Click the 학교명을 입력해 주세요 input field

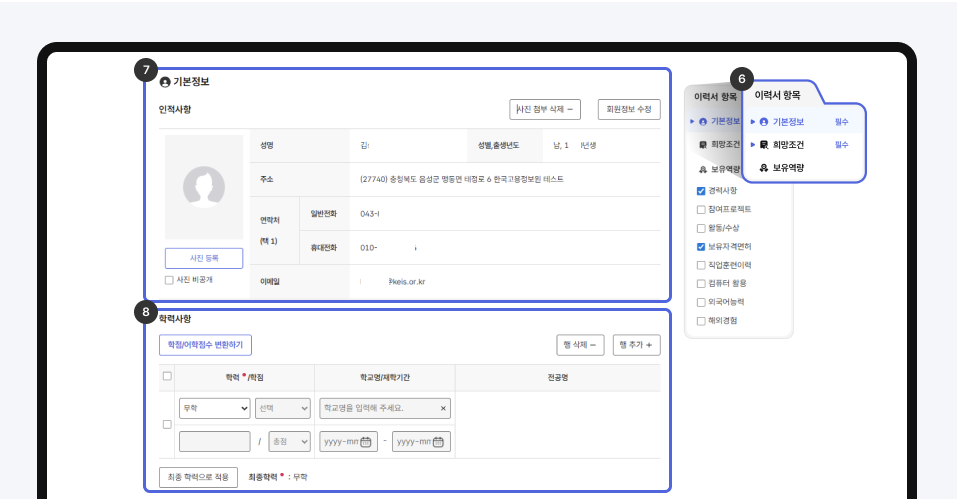click(385, 408)
